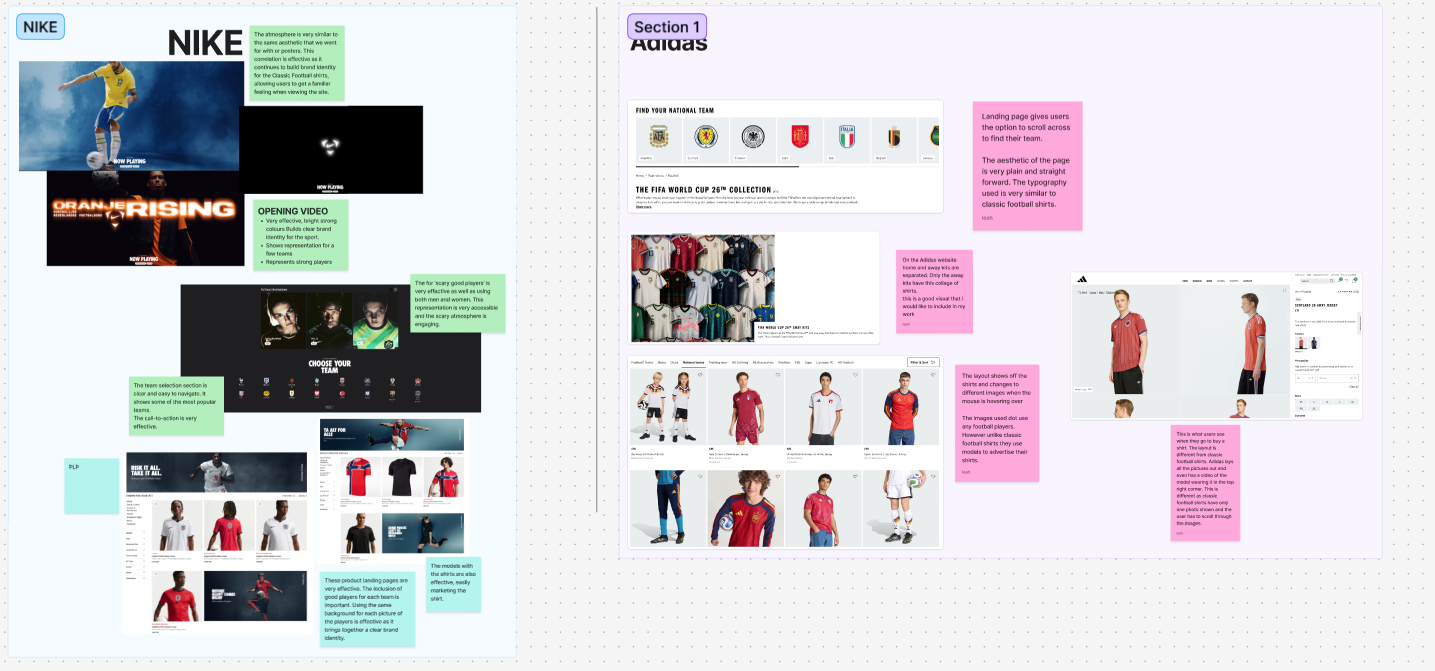Image resolution: width=1435 pixels, height=671 pixels.
Task: Select the black Nike swoosh video screenshot
Action: 331,149
